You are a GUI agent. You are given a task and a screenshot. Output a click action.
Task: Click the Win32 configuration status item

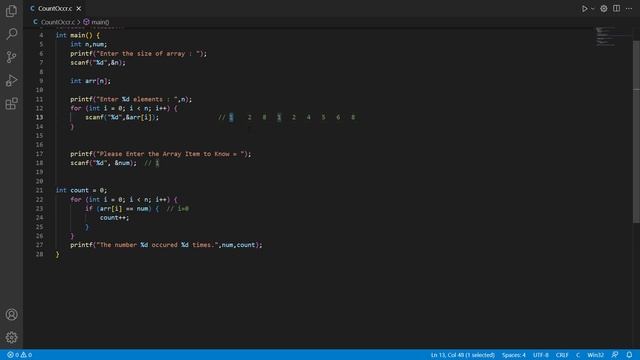coord(595,355)
